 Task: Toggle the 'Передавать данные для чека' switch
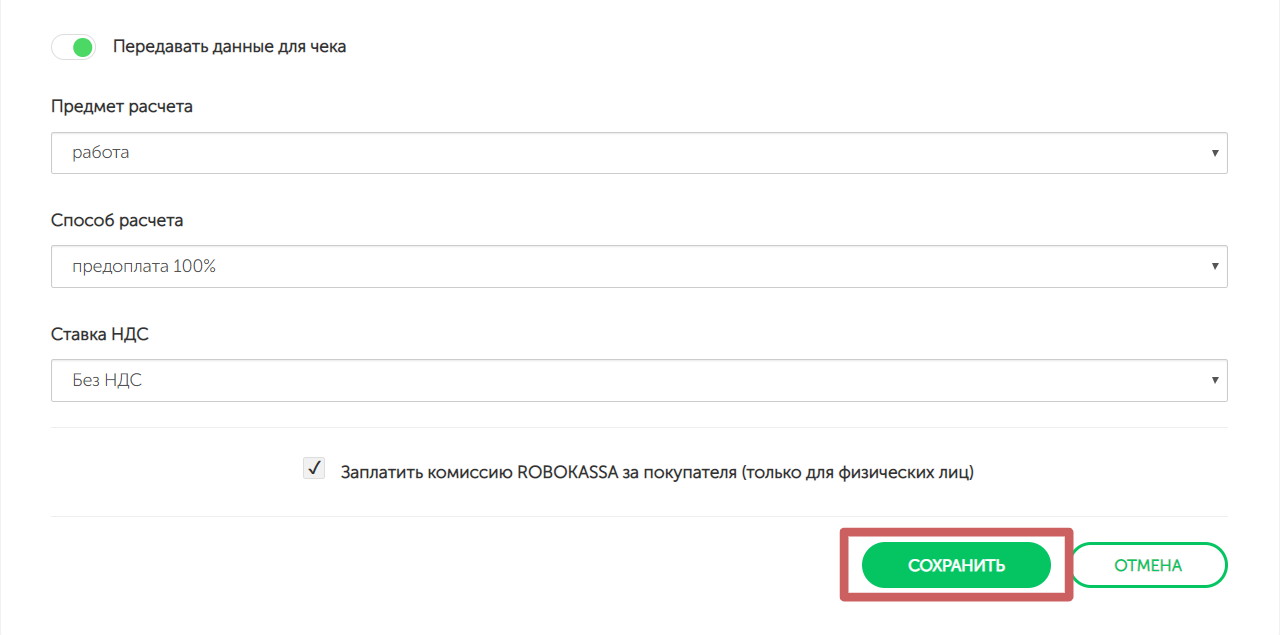[73, 47]
